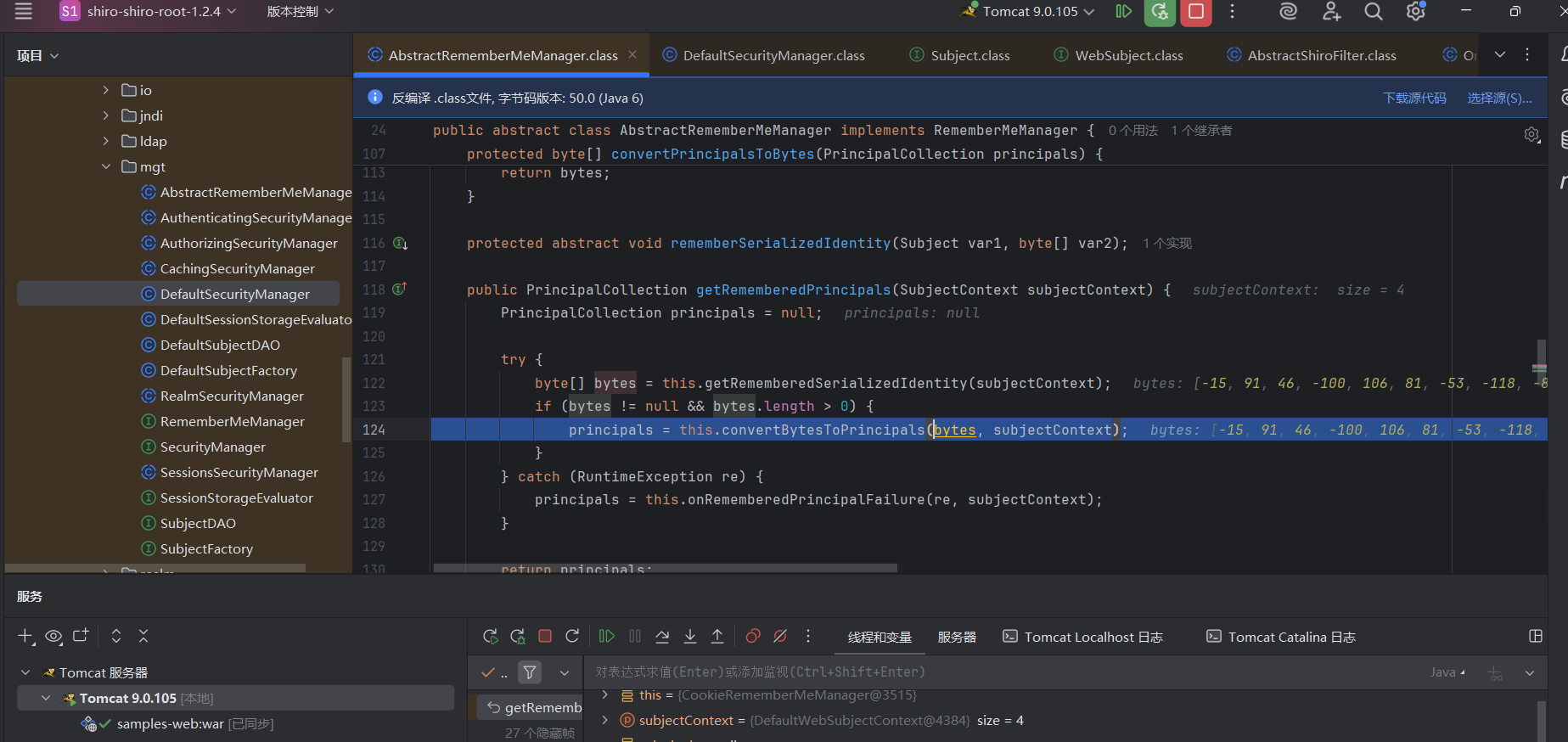Toggle the eye view options in Services
1568x742 pixels.
point(53,636)
